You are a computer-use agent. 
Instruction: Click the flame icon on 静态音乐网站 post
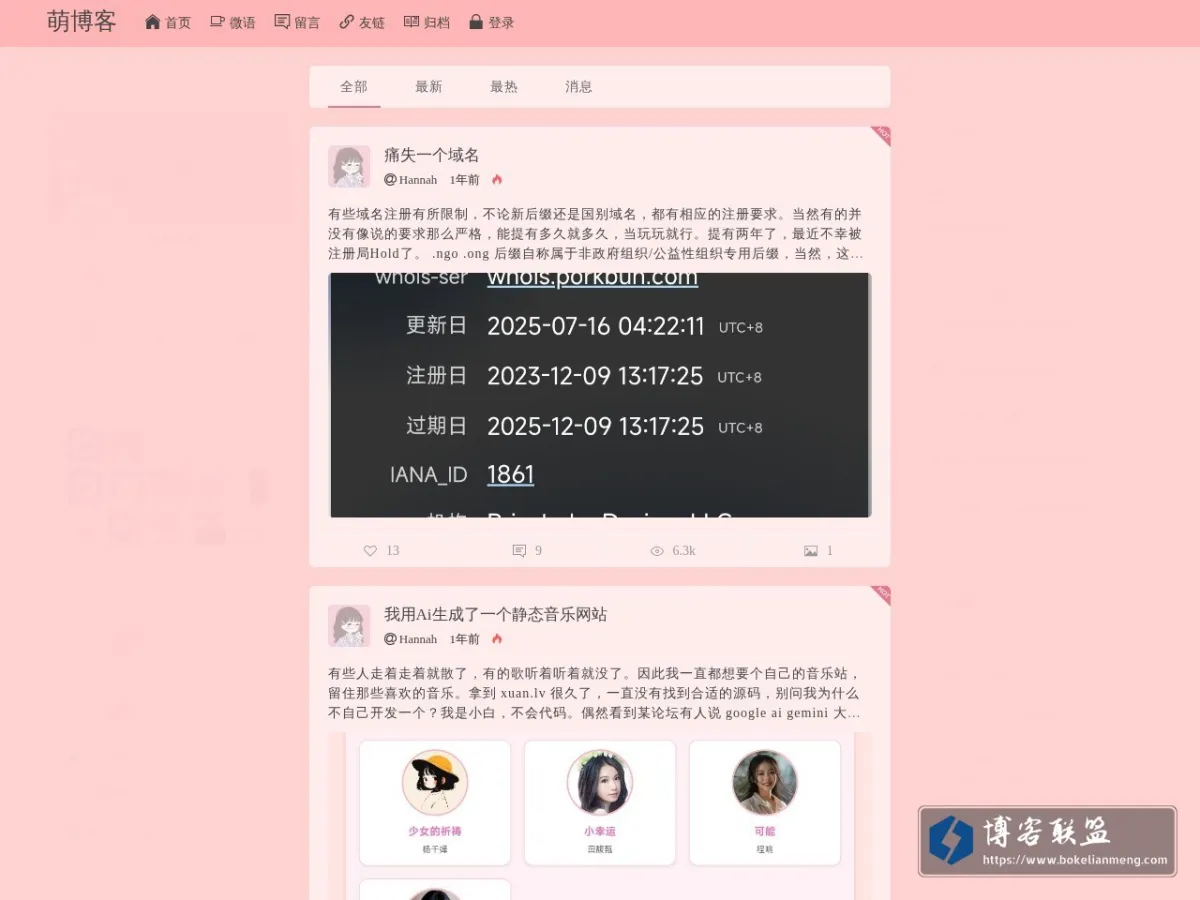[x=497, y=639]
